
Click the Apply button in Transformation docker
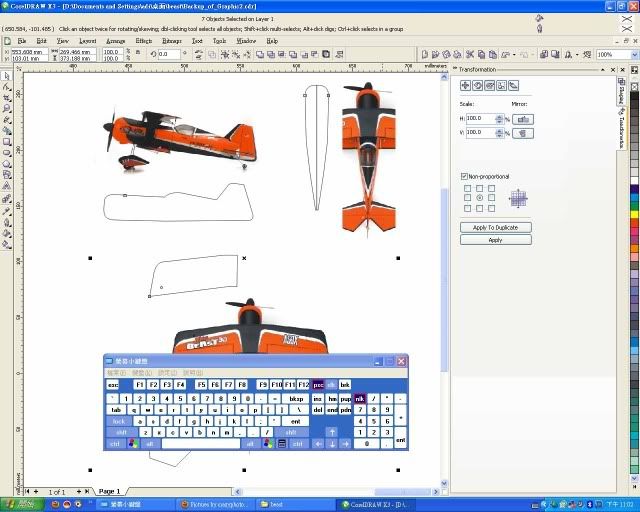click(496, 240)
